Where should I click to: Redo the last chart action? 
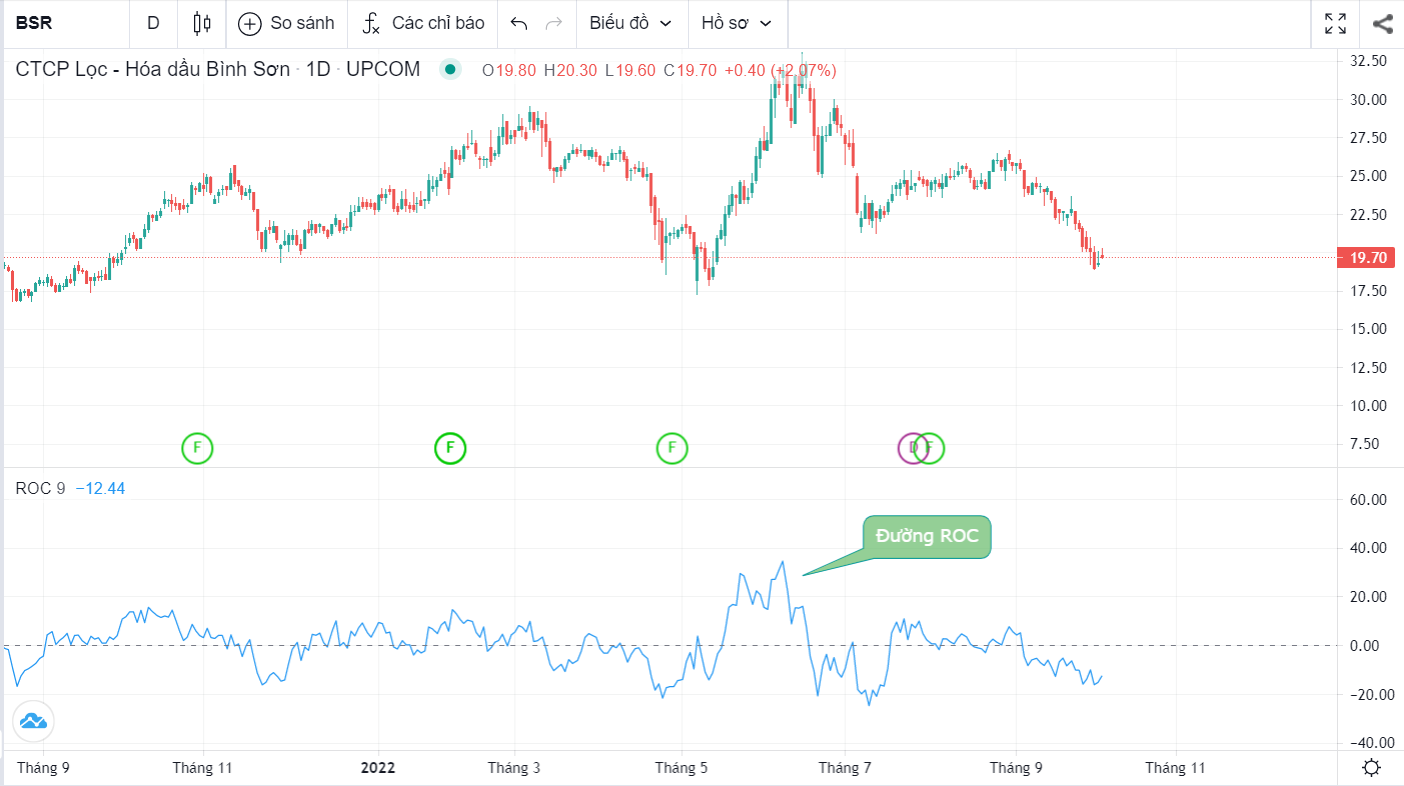click(x=553, y=23)
